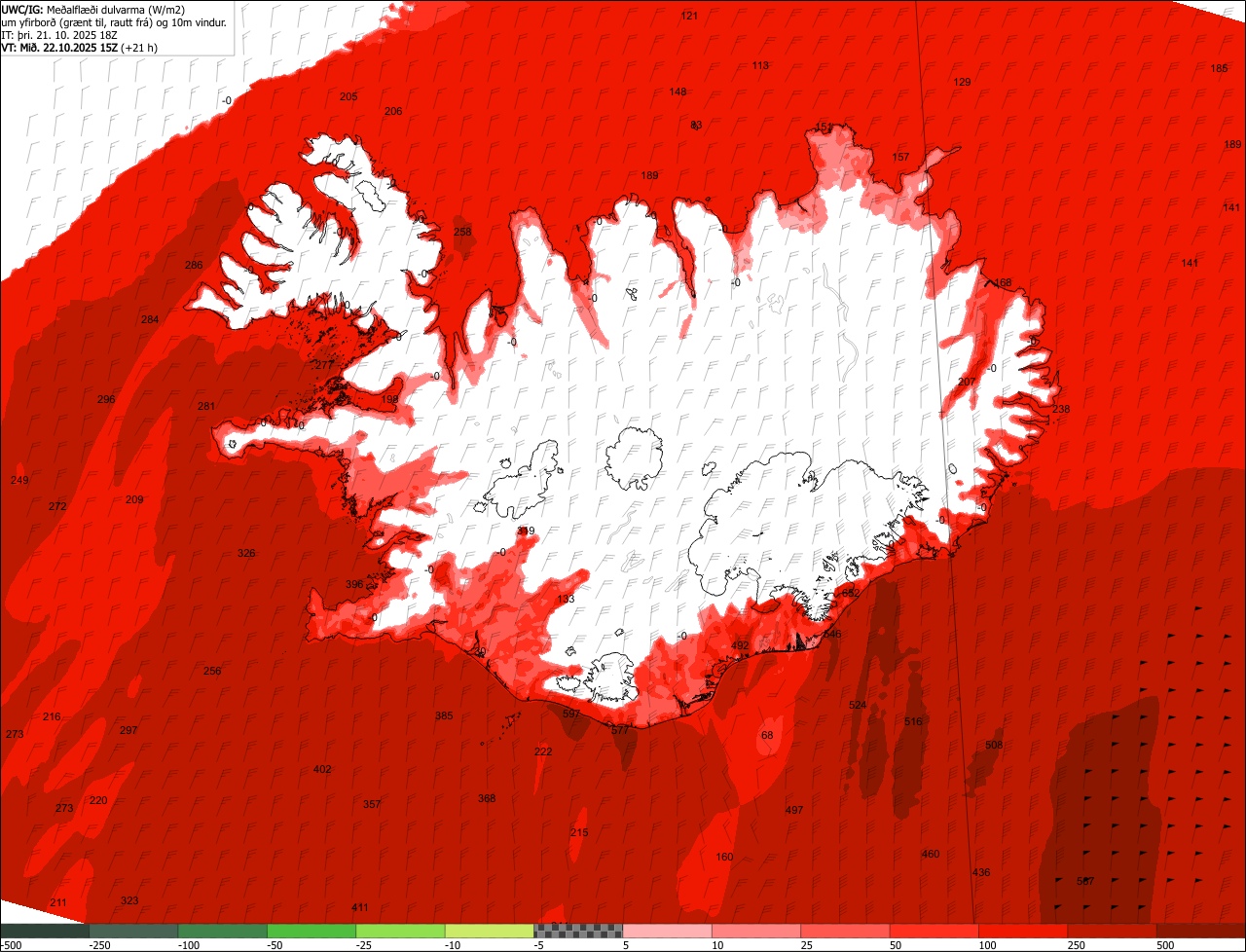This screenshot has height=952, width=1246.
Task: Click the map value 238 off the east coast
Action: [1060, 409]
